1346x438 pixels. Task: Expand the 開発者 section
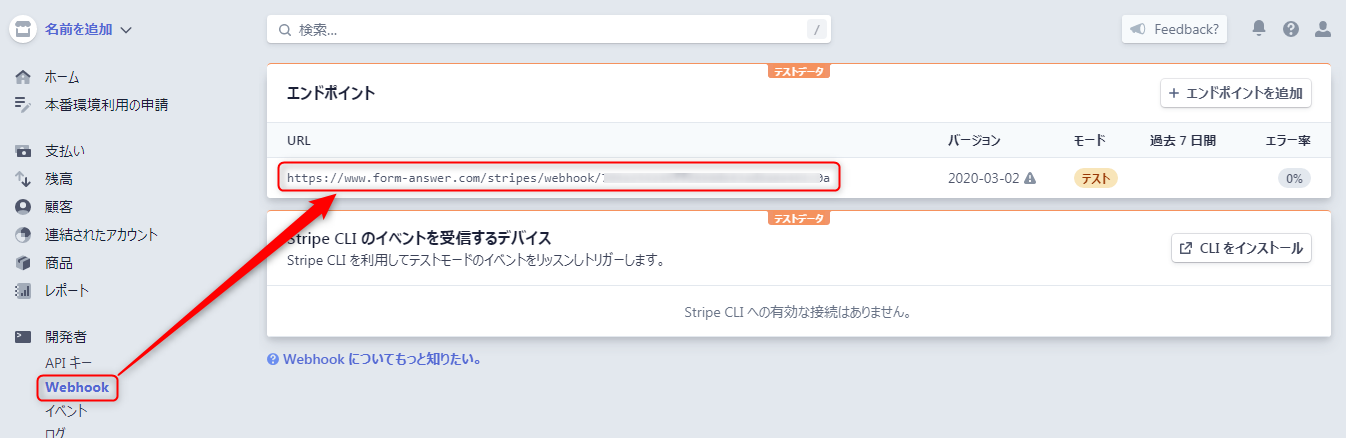click(65, 337)
